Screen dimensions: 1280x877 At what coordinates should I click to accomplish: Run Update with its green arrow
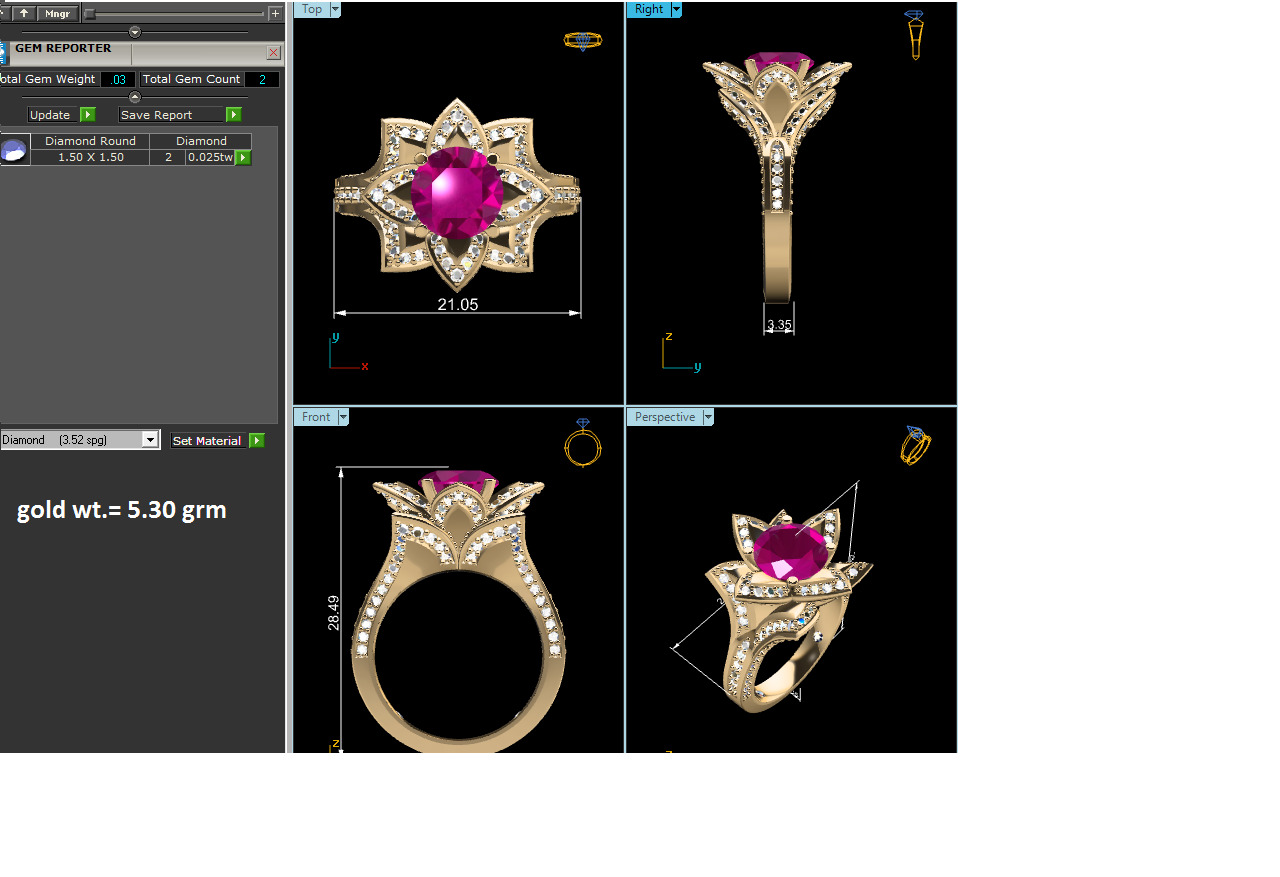point(88,115)
